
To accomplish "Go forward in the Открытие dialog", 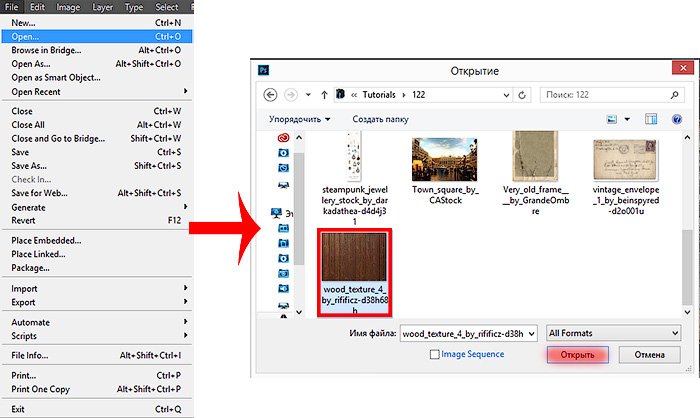I will 291,95.
